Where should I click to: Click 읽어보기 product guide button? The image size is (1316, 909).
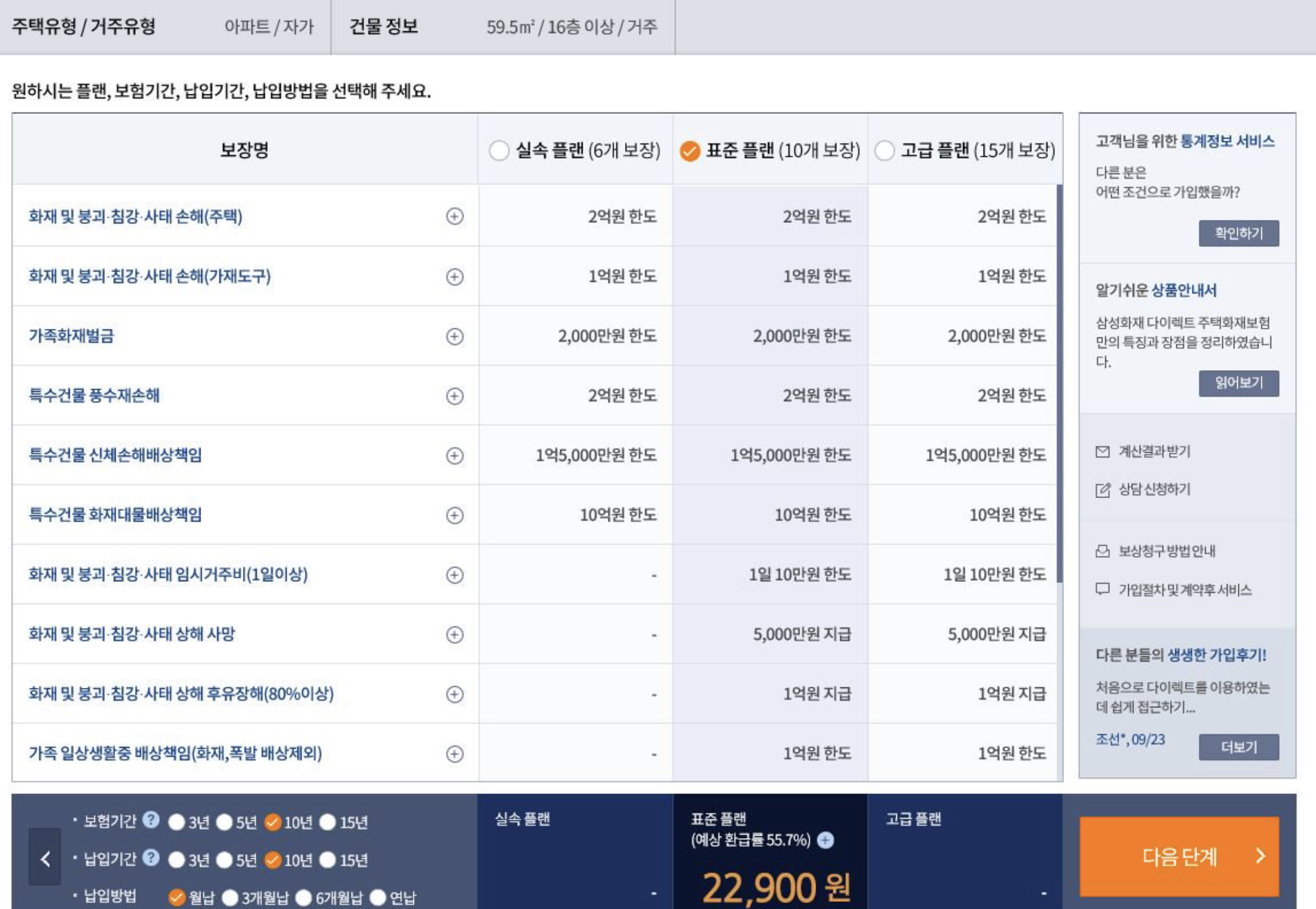coord(1238,383)
